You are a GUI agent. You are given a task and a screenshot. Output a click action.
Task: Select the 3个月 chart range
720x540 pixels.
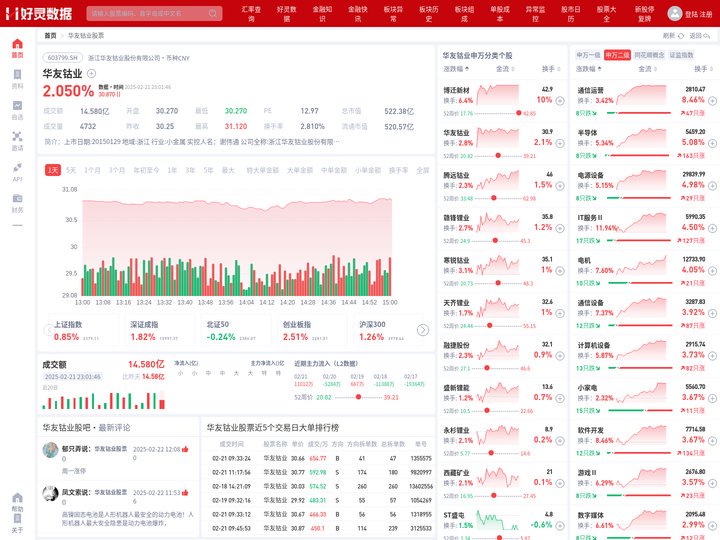pos(117,170)
